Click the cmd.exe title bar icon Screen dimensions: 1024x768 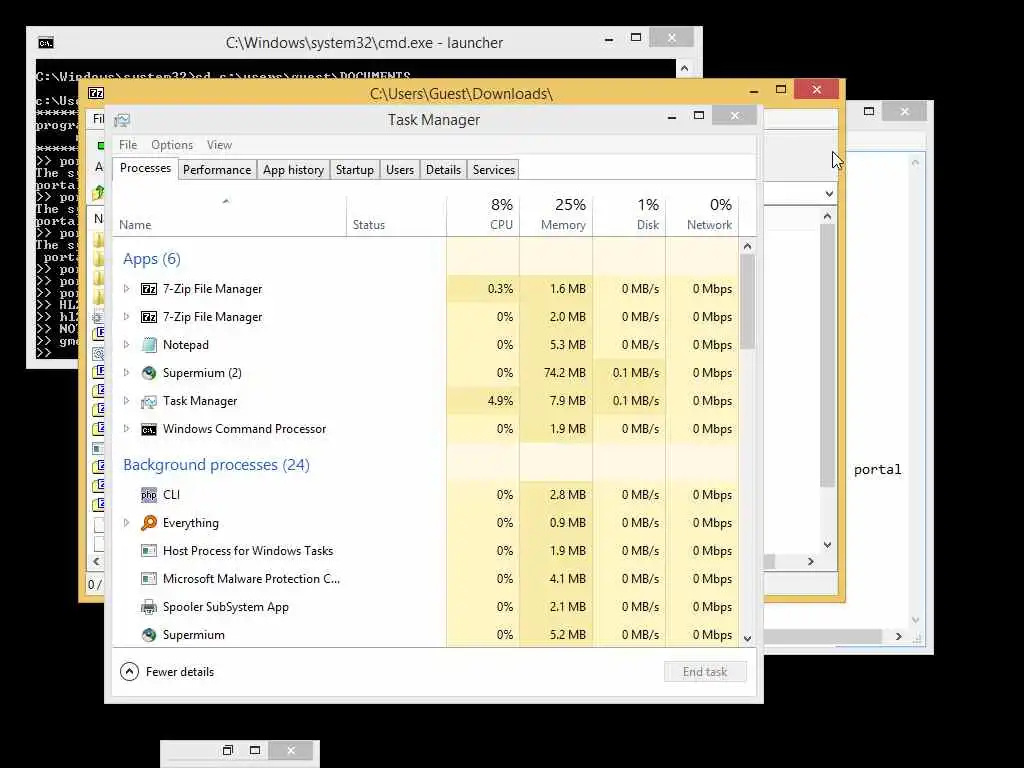pyautogui.click(x=46, y=43)
